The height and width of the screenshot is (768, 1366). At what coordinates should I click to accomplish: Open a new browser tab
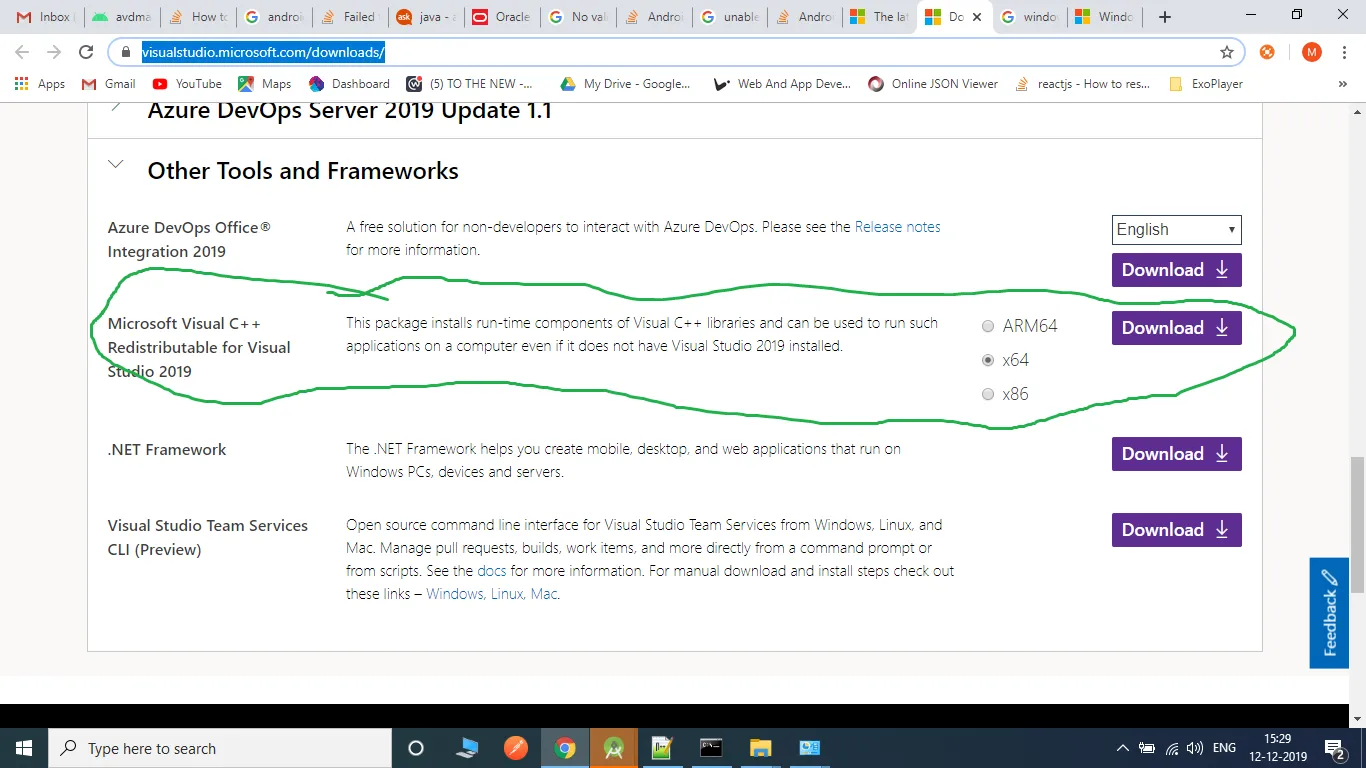1164,16
